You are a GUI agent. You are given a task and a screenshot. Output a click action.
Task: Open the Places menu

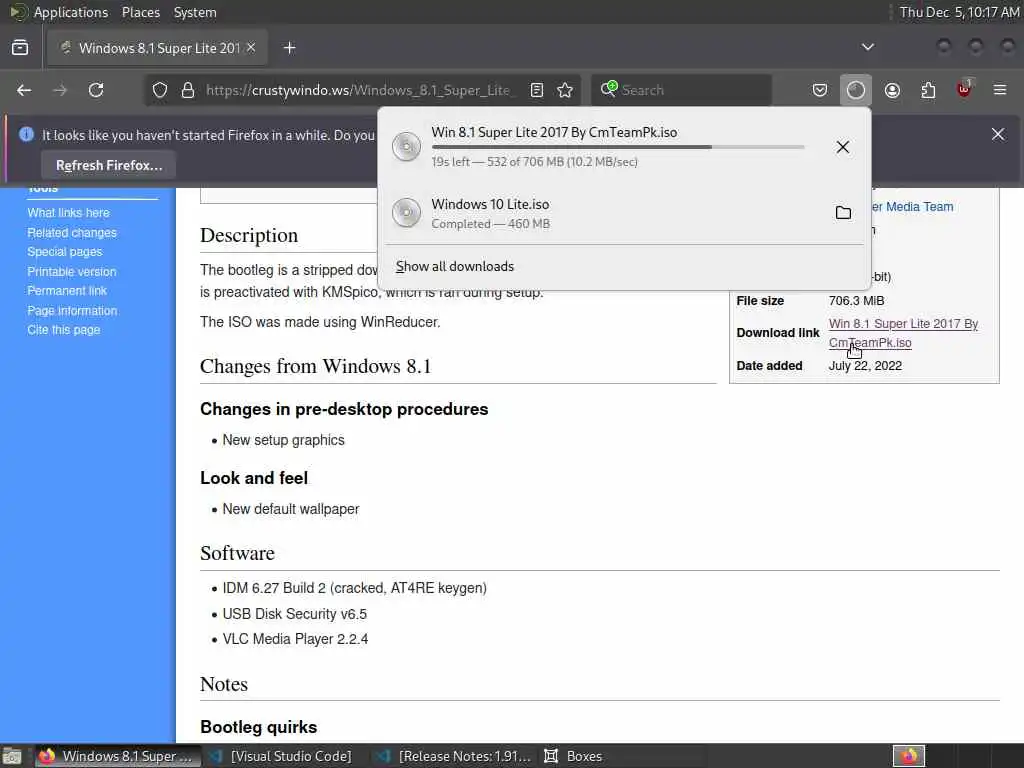(141, 12)
